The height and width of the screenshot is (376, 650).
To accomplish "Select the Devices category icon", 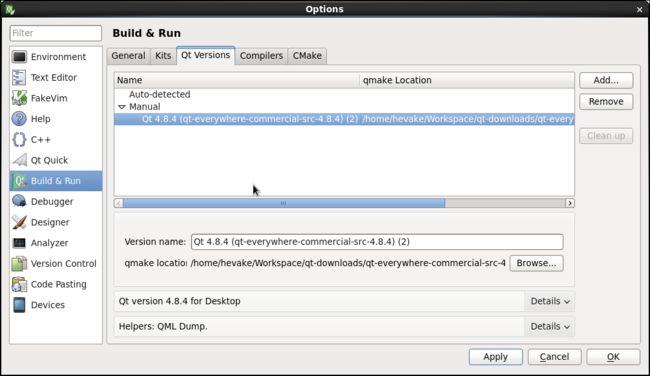I will (19, 305).
